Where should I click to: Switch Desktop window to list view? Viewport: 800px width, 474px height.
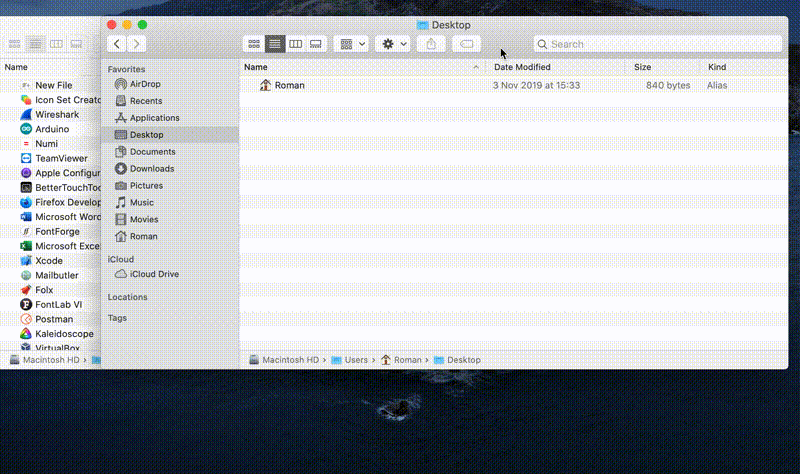tap(274, 44)
